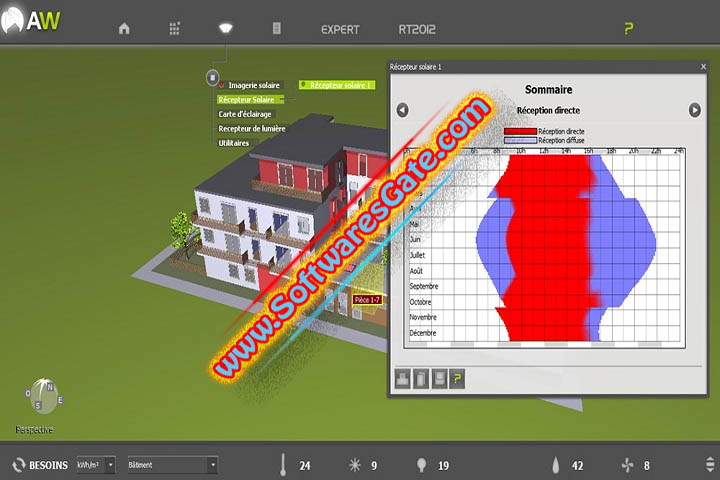Go to next summary page arrow

click(694, 110)
